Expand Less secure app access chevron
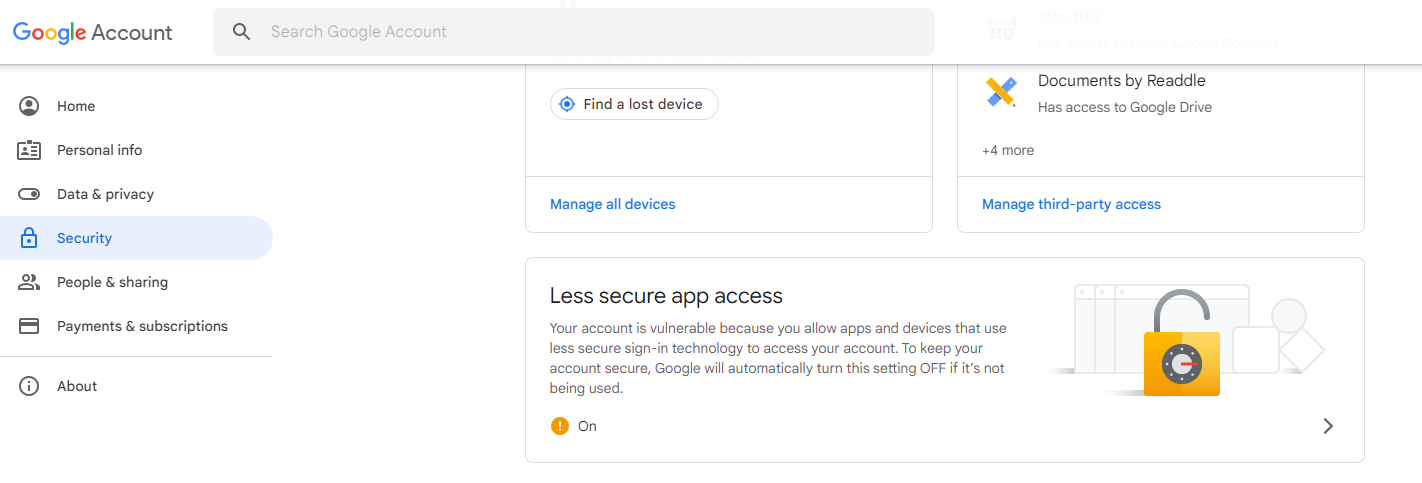The height and width of the screenshot is (483, 1422). (x=1328, y=426)
